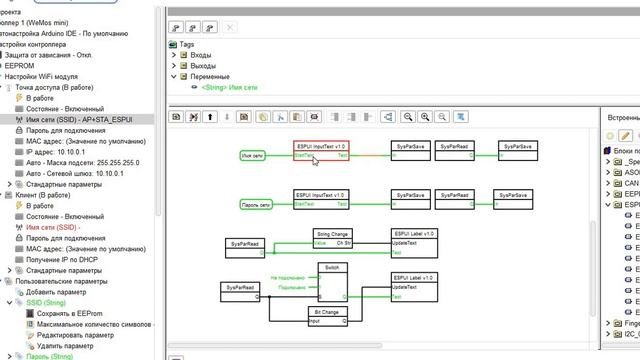
Task: Select EEPROM row in project tree
Action: coord(19,66)
